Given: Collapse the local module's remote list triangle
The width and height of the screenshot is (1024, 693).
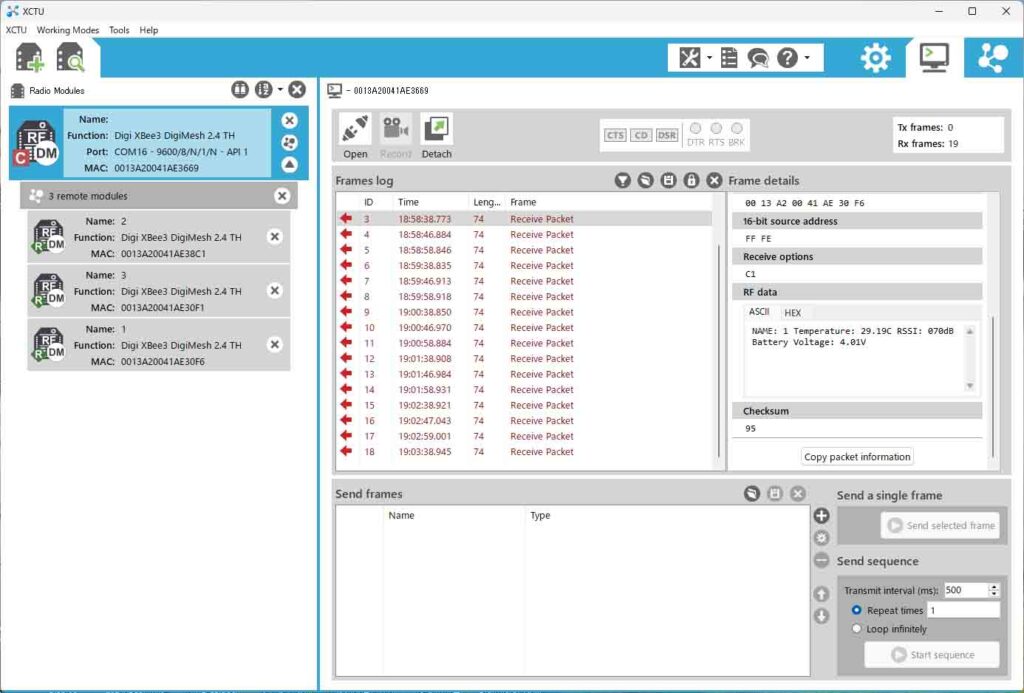Looking at the screenshot, I should point(289,165).
